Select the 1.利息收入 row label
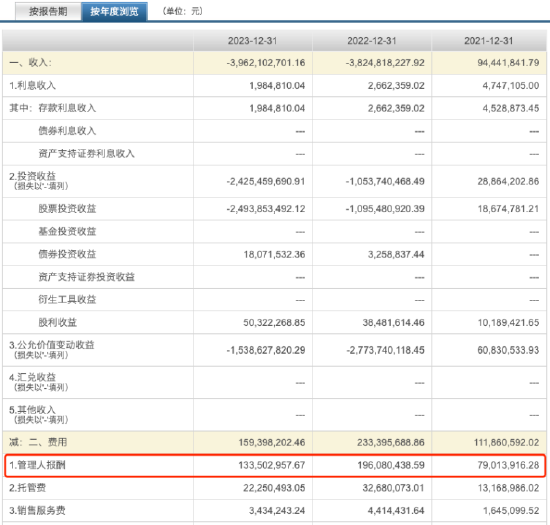550x525 pixels. click(32, 86)
